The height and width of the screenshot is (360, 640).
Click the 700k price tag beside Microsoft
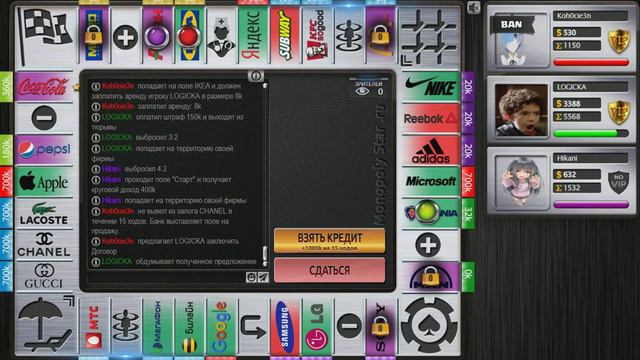(468, 182)
